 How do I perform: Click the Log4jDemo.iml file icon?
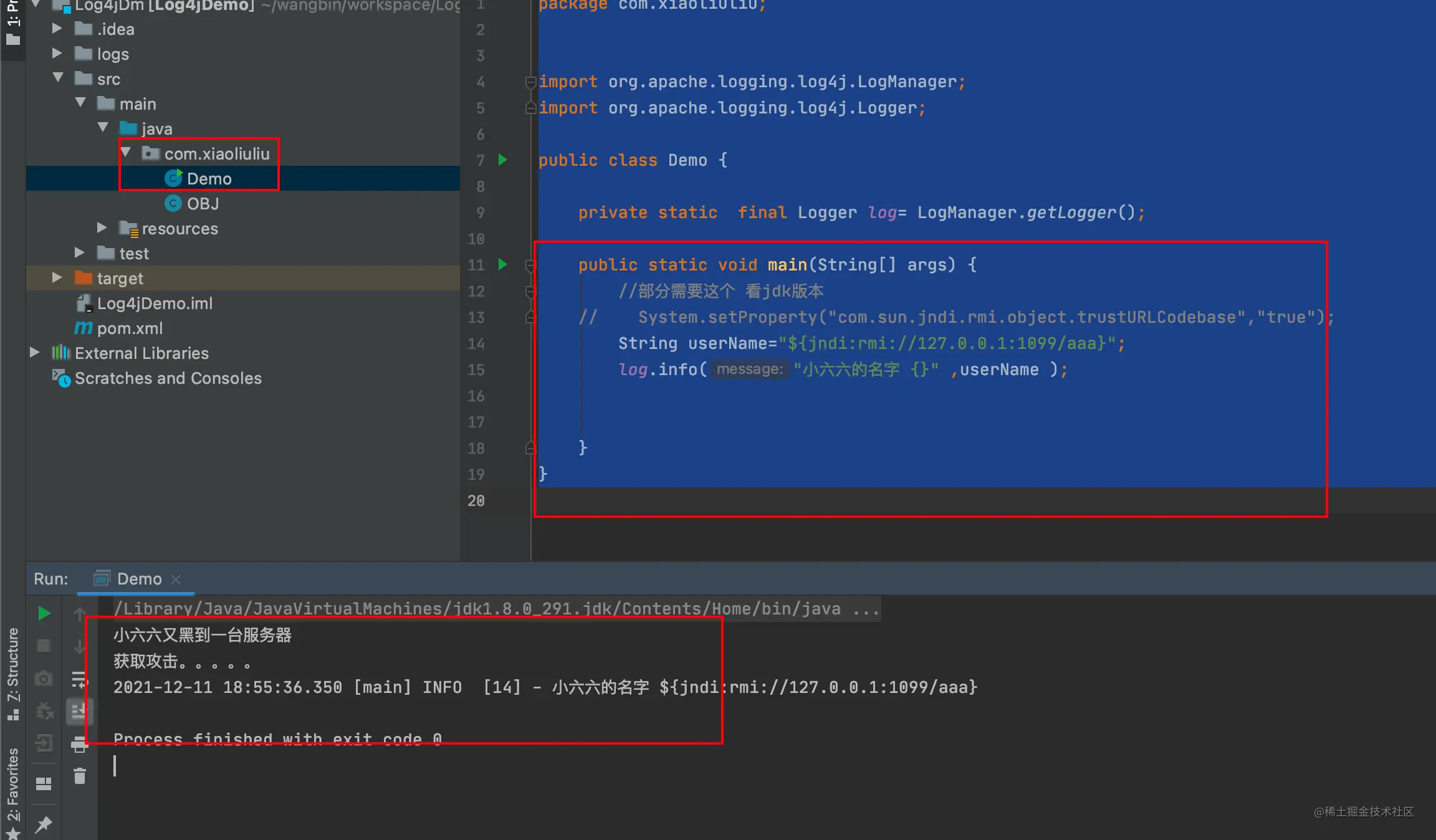click(x=84, y=303)
